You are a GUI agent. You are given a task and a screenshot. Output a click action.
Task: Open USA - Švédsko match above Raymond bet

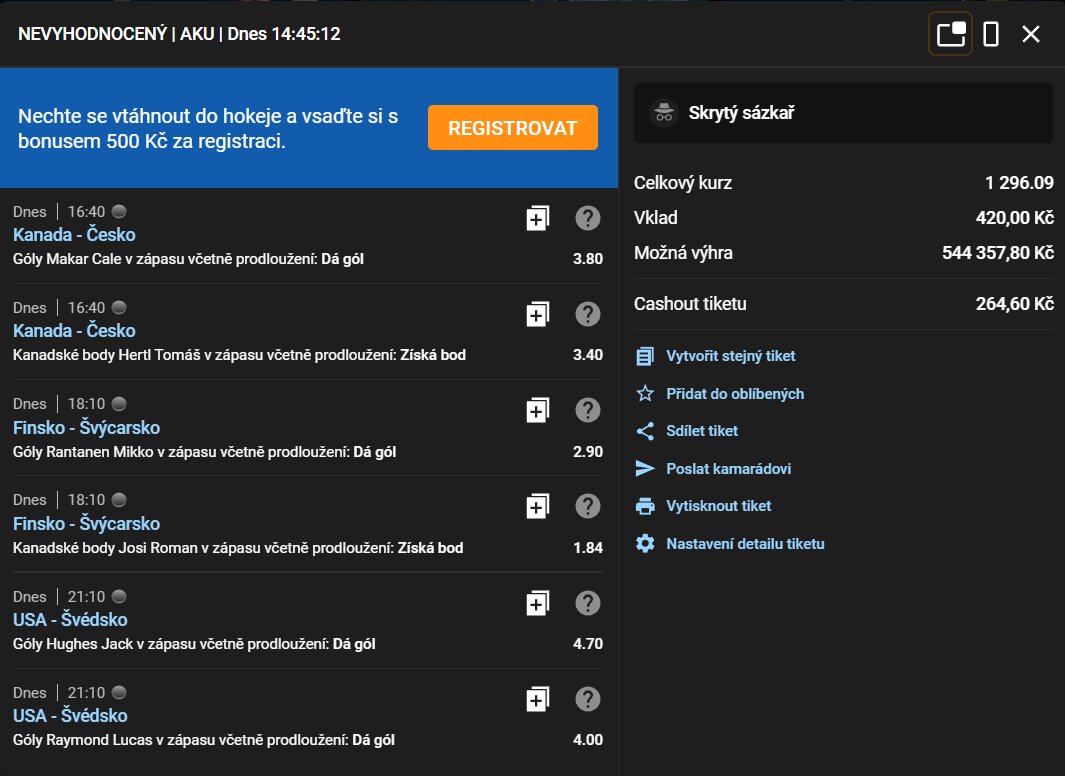[70, 716]
